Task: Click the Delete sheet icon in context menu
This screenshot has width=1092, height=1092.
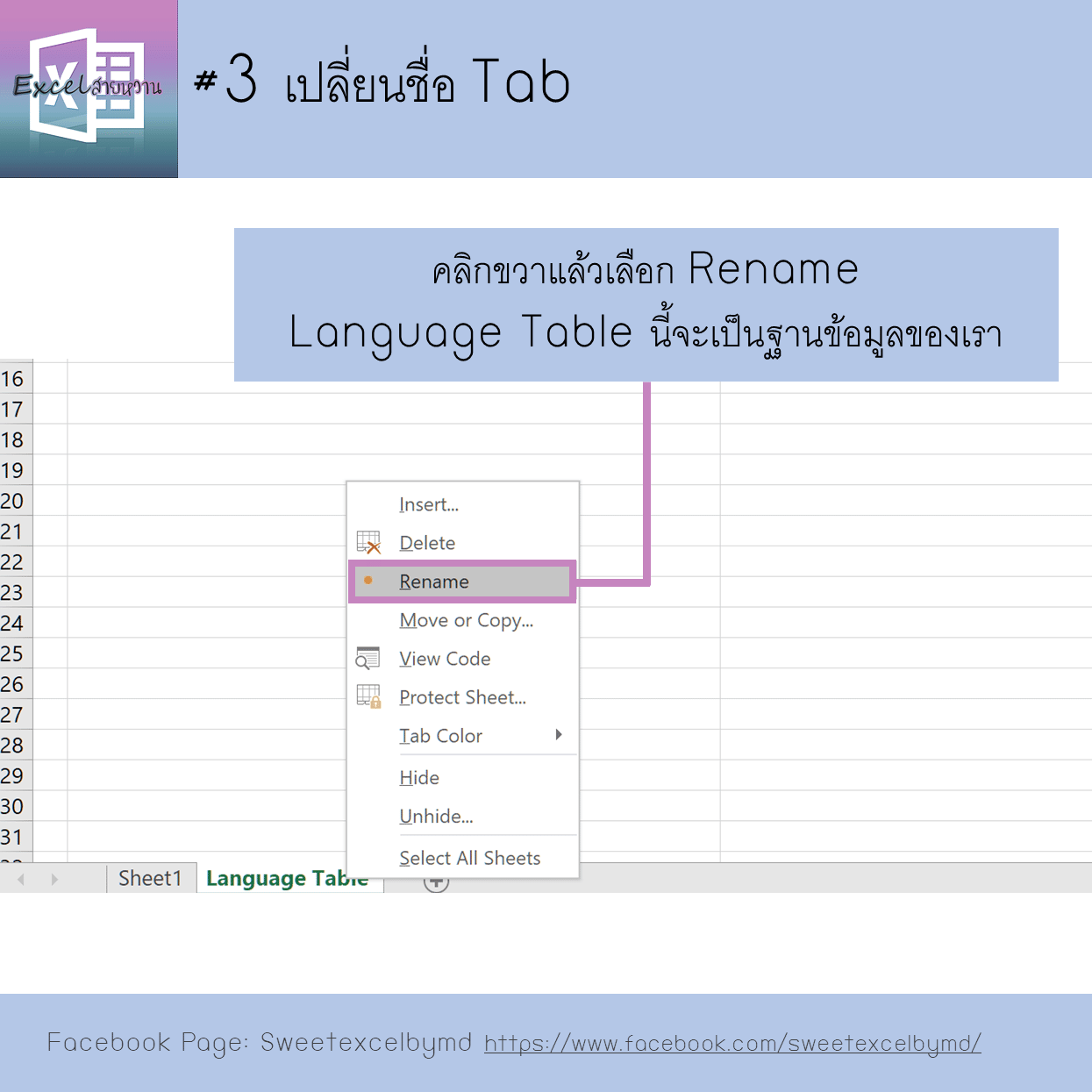Action: click(368, 543)
